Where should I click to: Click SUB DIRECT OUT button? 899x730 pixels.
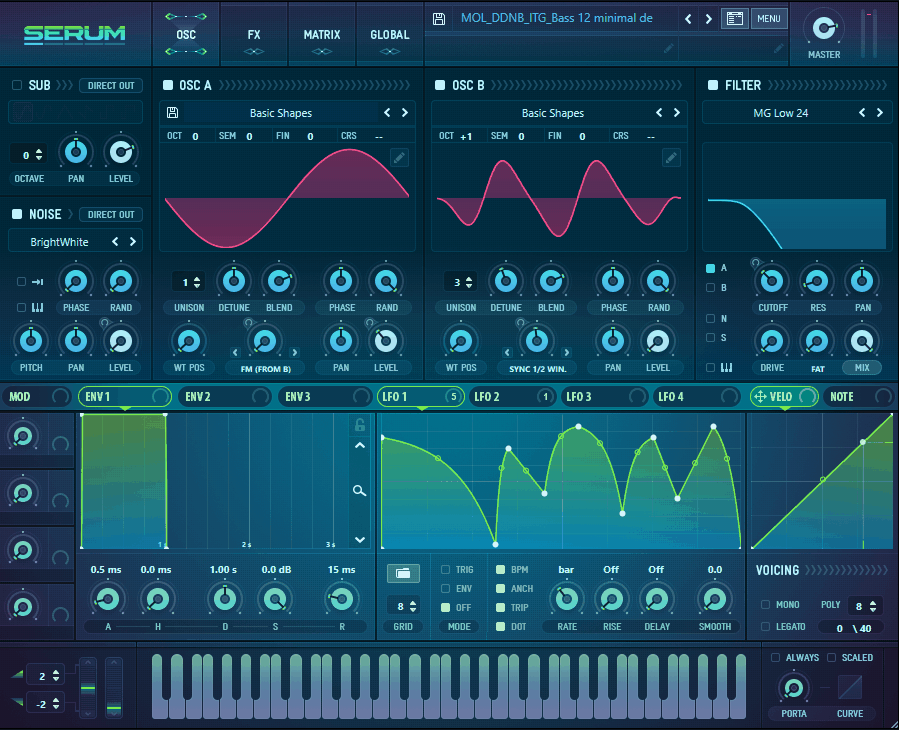tap(111, 85)
